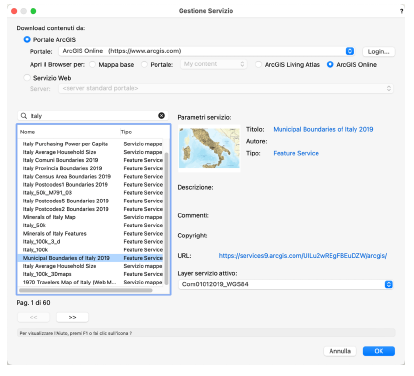The width and height of the screenshot is (414, 376).
Task: Click the Feature Service type link
Action: [x=296, y=153]
